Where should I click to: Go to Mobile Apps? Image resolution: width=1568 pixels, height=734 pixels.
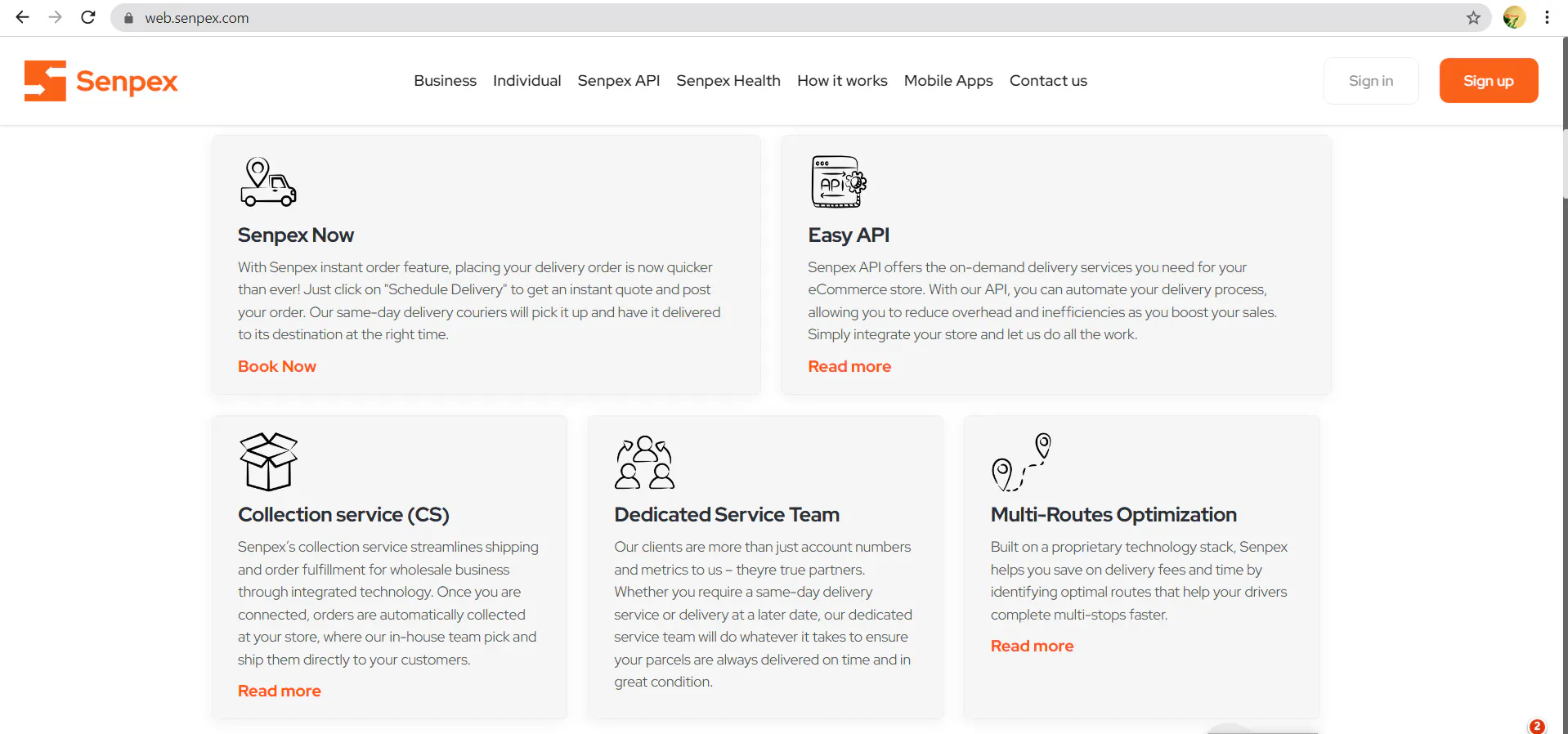[x=948, y=81]
